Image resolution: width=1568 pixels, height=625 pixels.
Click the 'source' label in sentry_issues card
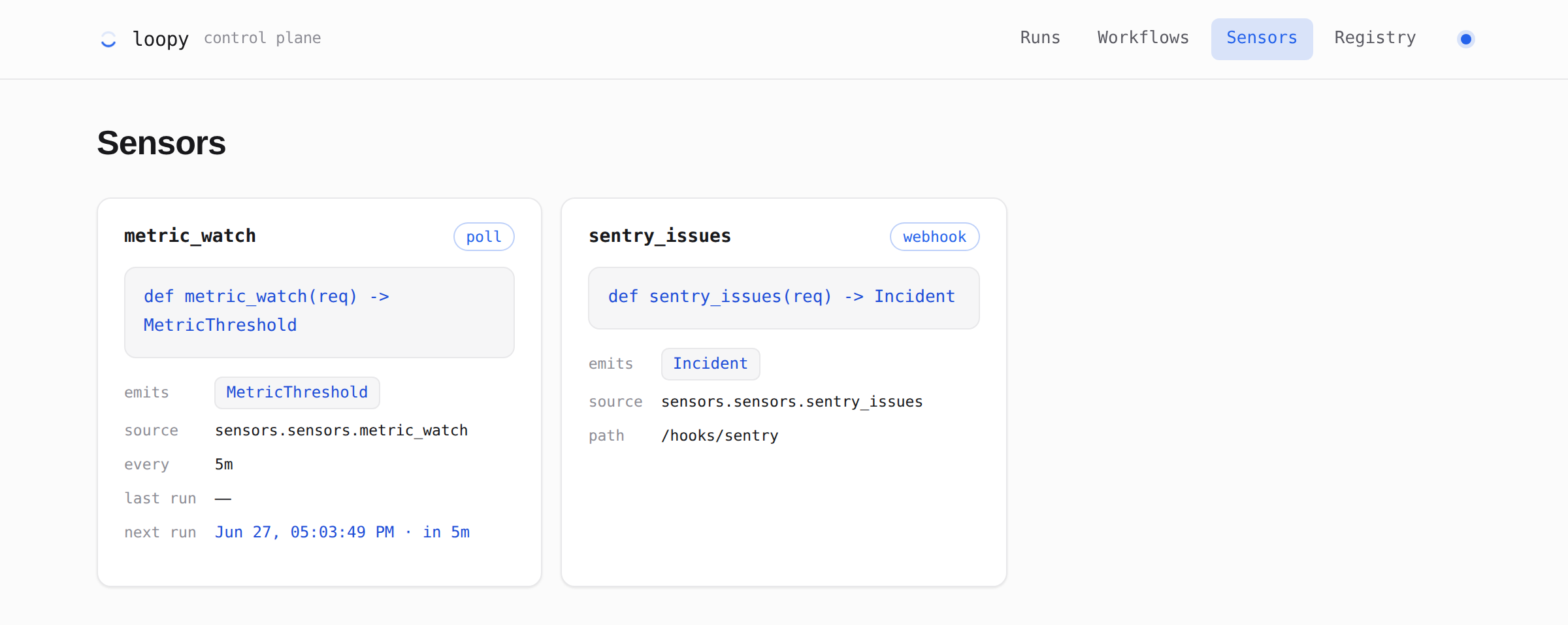click(x=615, y=401)
